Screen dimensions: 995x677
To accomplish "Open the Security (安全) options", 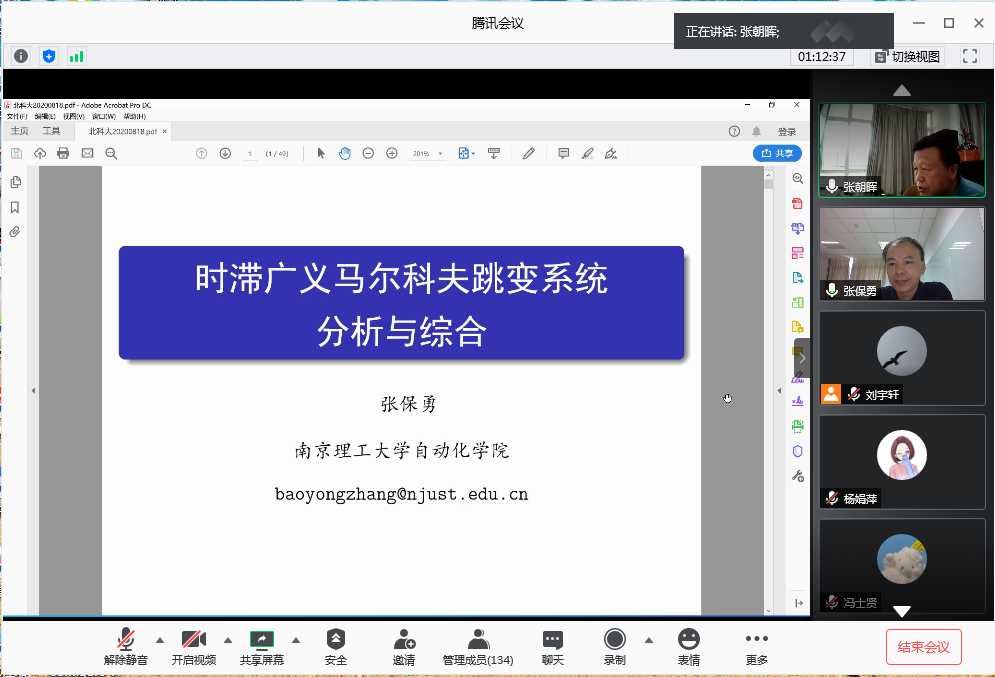I will pyautogui.click(x=336, y=646).
